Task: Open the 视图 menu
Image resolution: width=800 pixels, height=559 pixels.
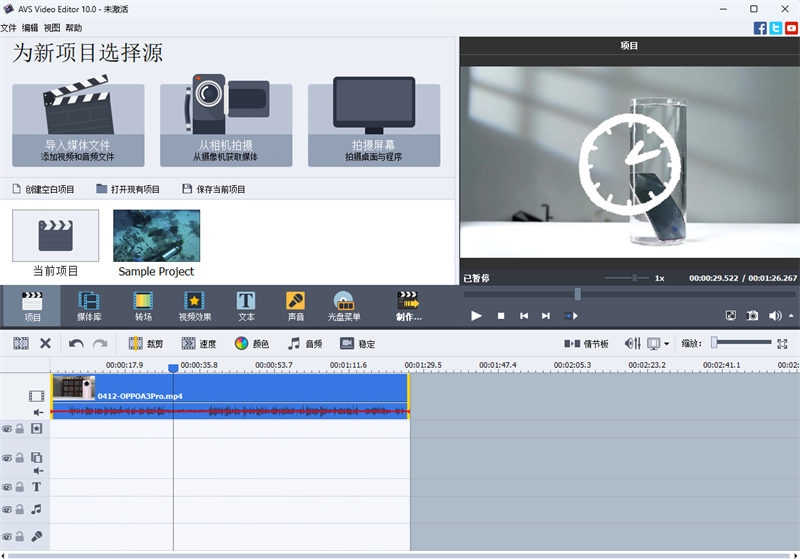Action: pos(52,28)
